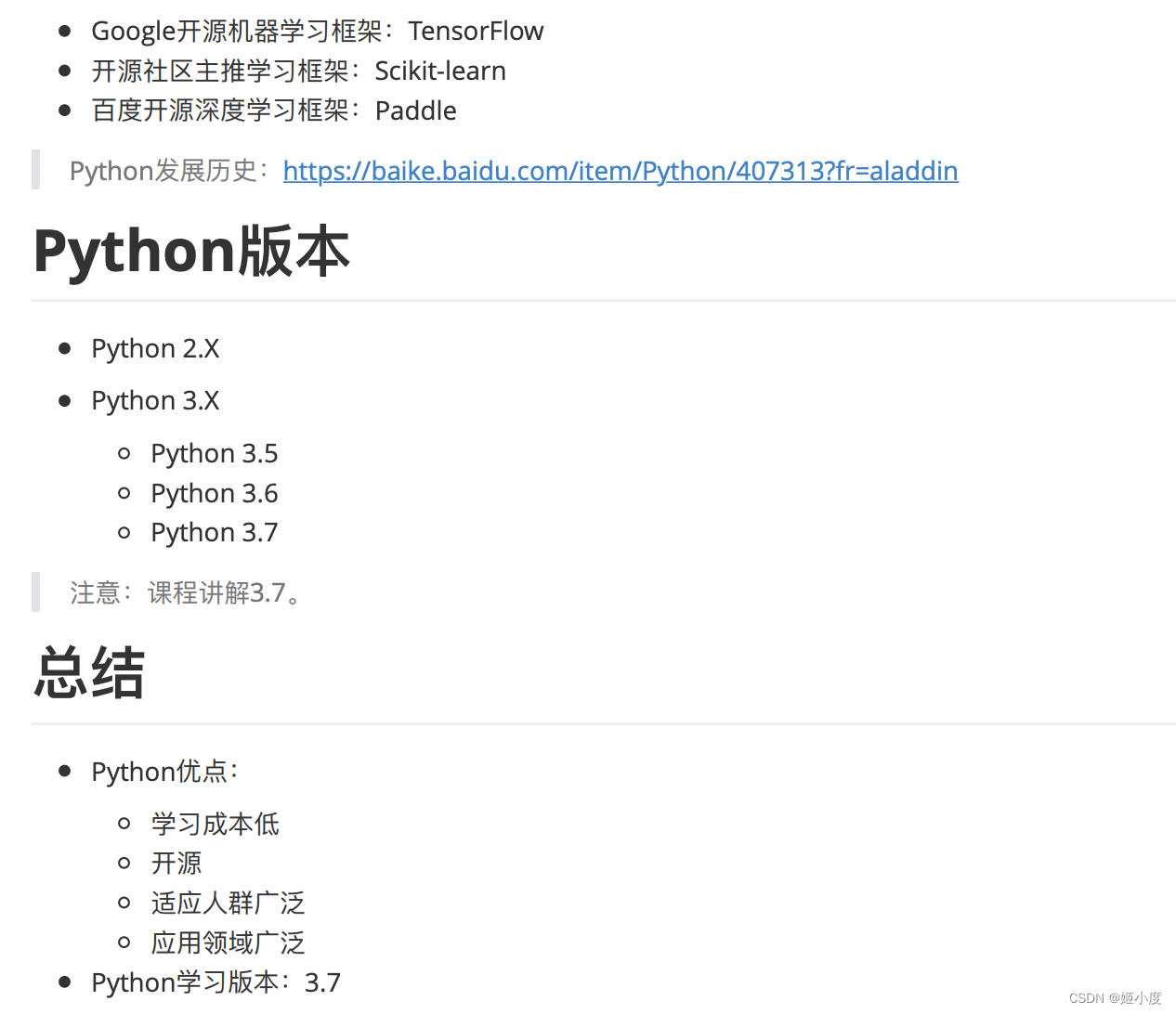Viewport: 1176px width, 1014px height.
Task: Click the 应用领域广泛 sub-item
Action: (x=228, y=942)
